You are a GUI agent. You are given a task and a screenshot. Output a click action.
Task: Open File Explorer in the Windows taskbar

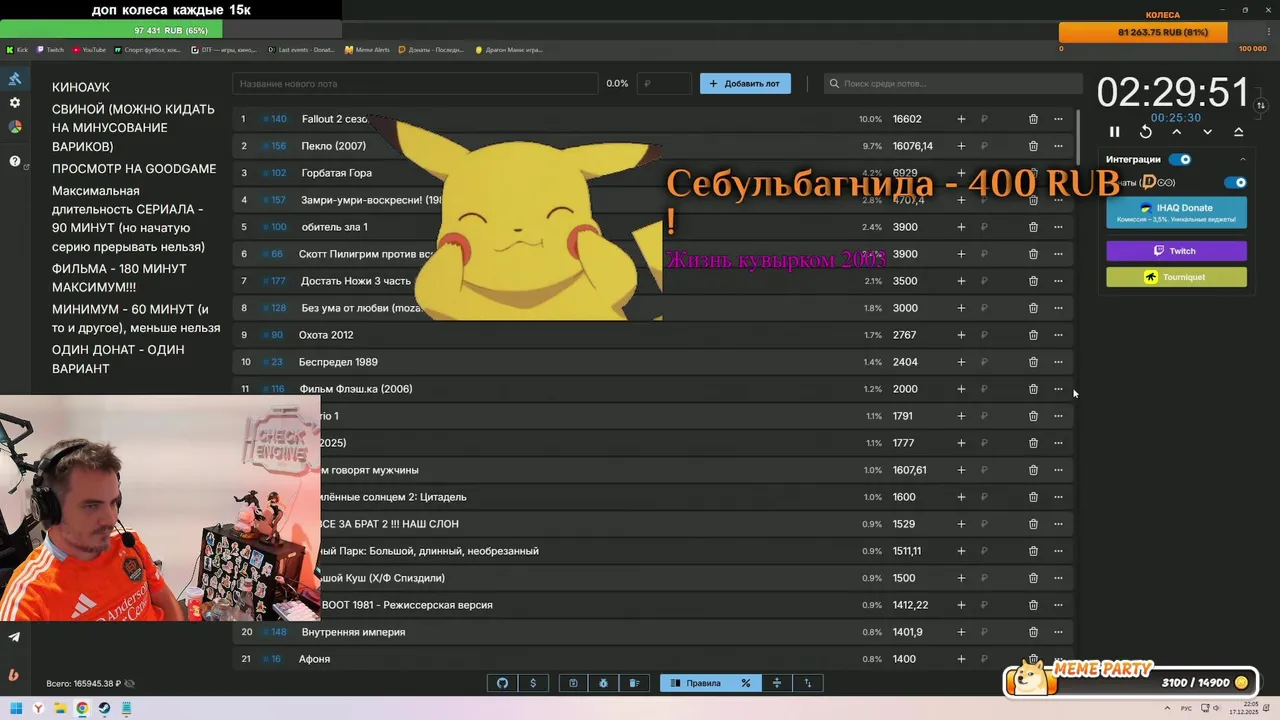pos(60,708)
